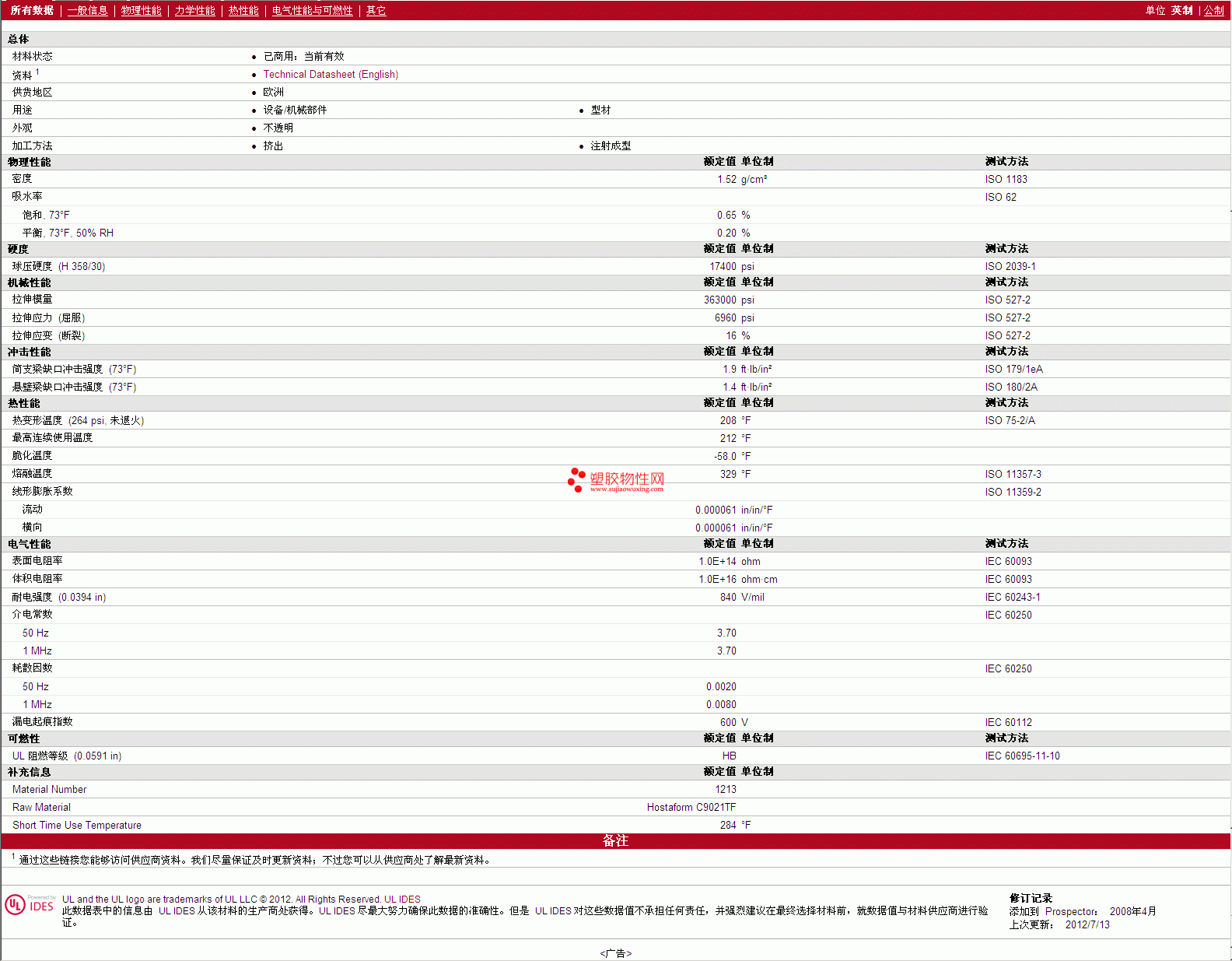Select the 其它 tab
This screenshot has width=1232, height=961.
pyautogui.click(x=376, y=10)
